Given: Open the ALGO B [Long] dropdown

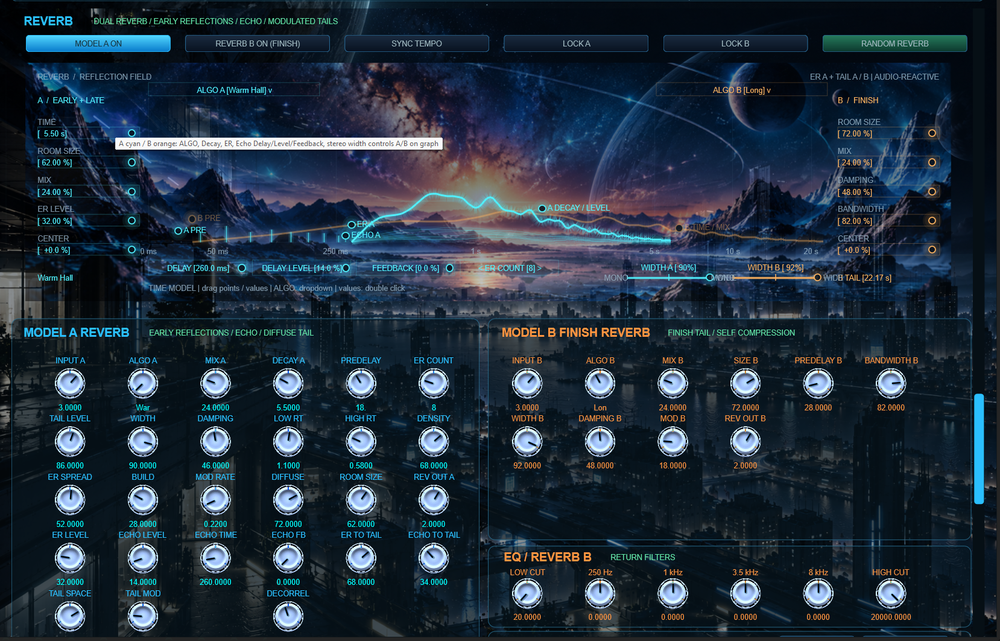Looking at the screenshot, I should (741, 90).
